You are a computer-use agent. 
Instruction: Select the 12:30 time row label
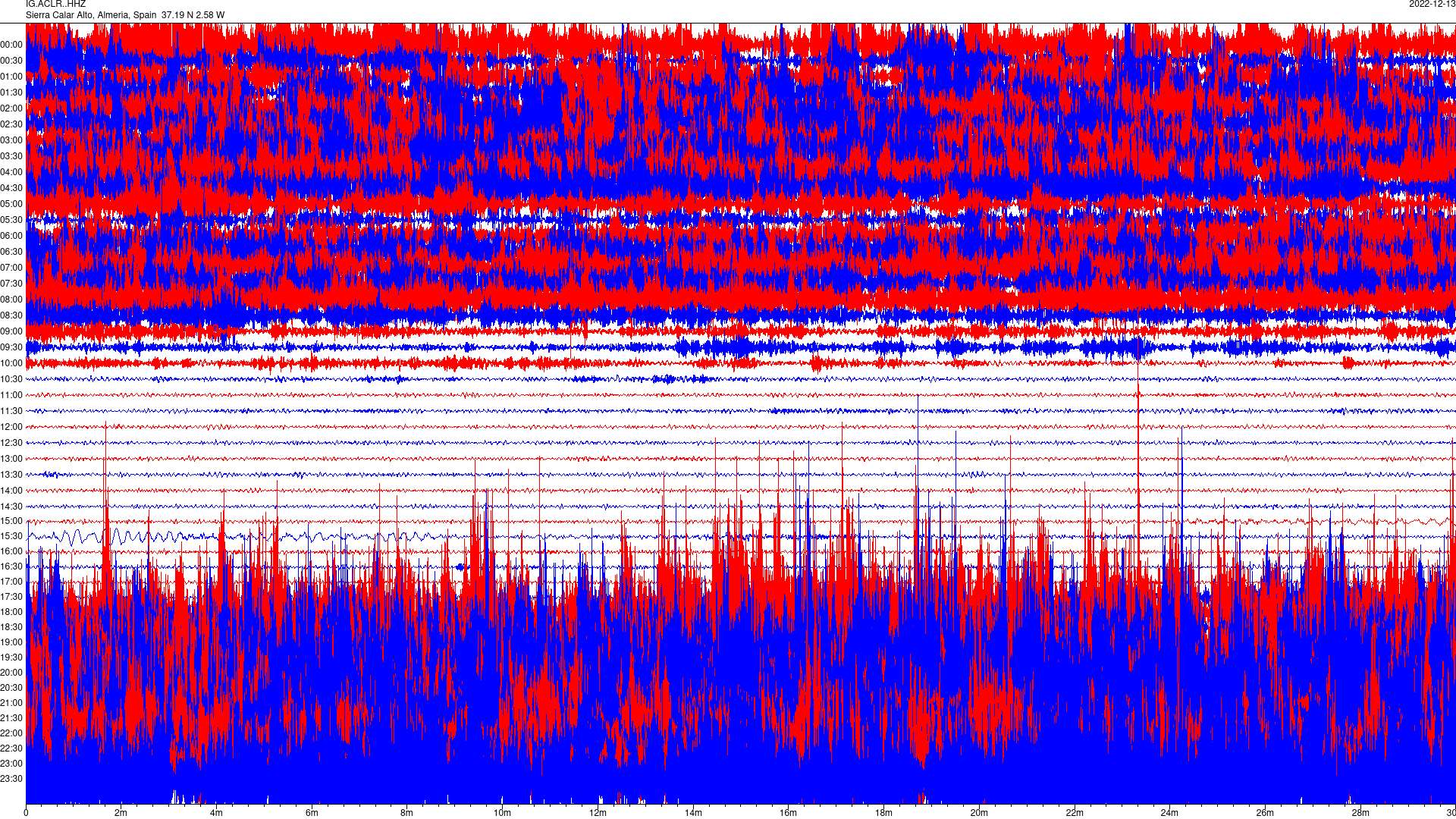point(11,443)
